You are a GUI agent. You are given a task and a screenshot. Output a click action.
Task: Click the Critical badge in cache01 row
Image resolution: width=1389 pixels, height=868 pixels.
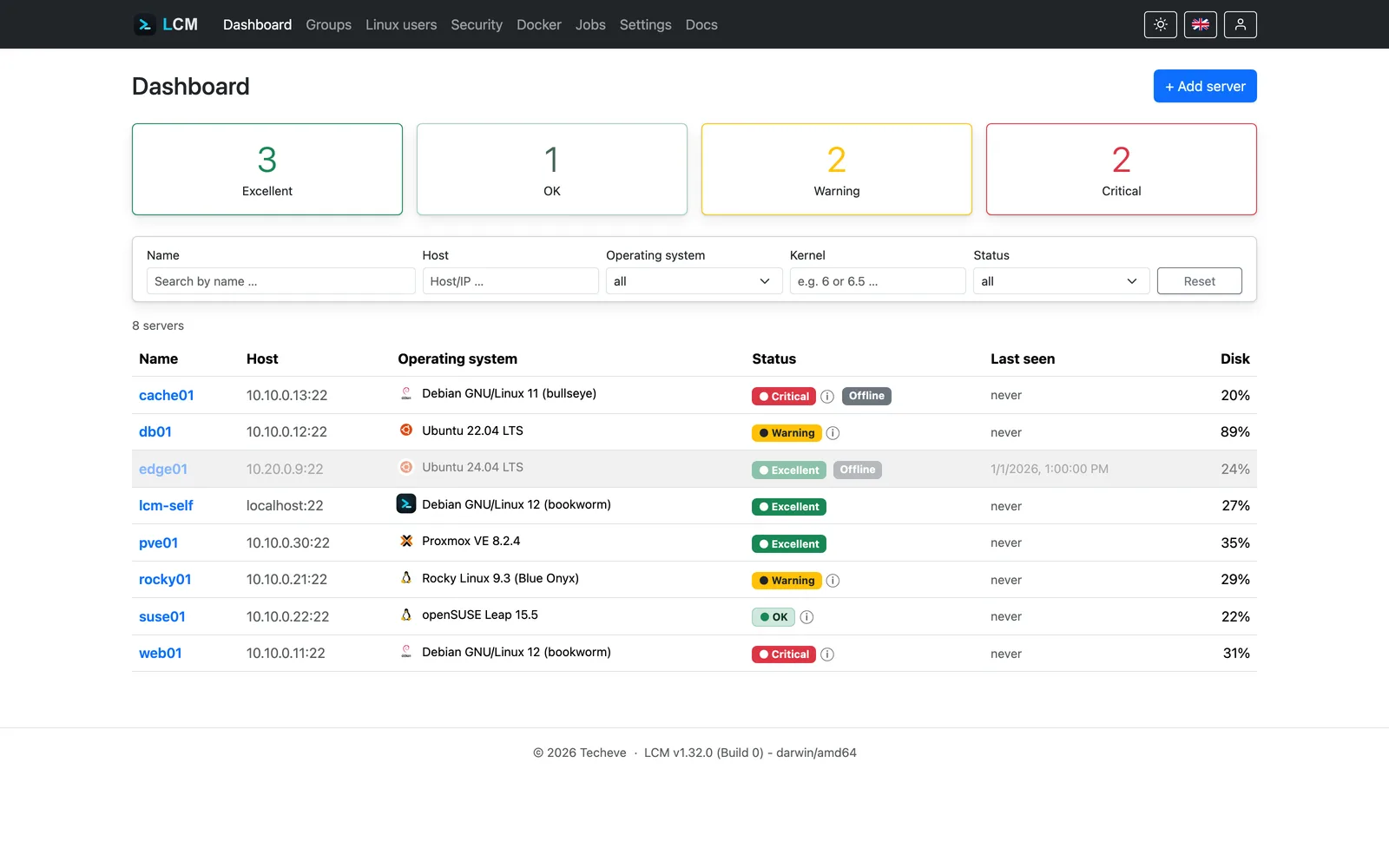tap(784, 397)
